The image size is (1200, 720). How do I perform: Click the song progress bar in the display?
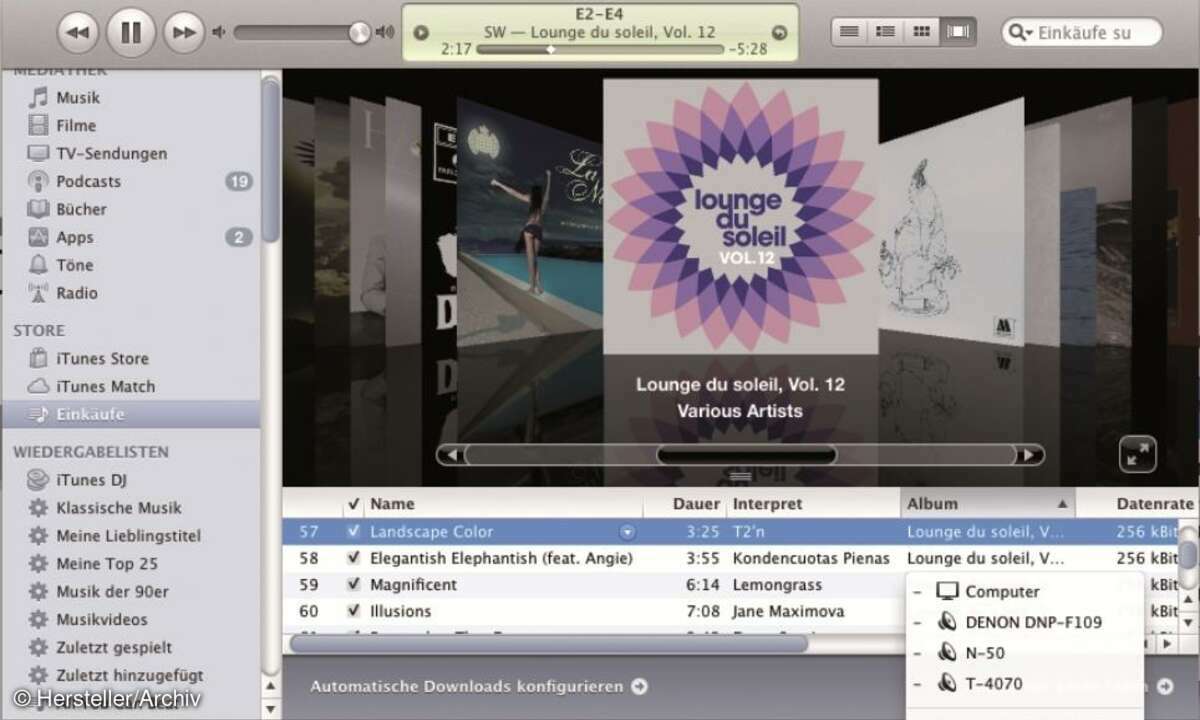point(600,48)
